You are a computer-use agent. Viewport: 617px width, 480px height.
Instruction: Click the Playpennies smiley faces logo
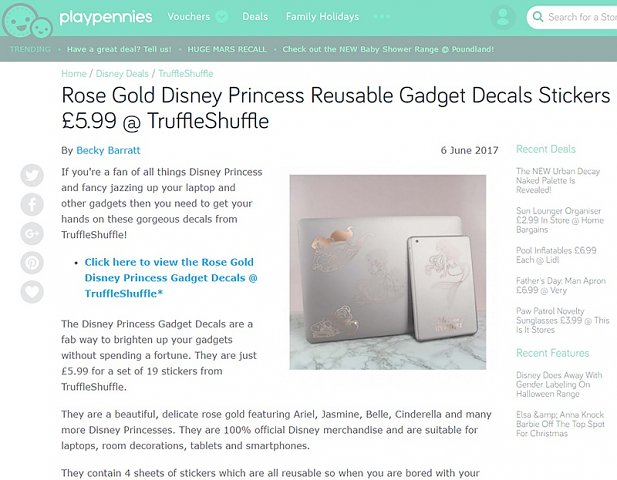coord(27,20)
